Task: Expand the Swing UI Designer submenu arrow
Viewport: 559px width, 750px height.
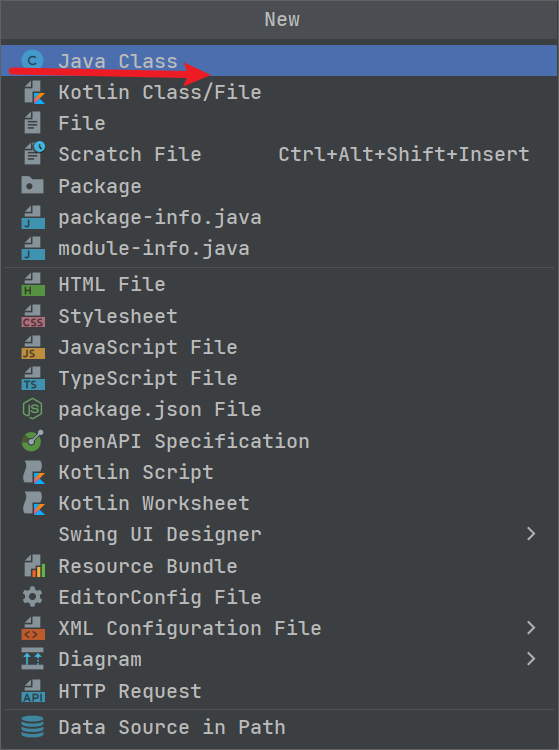Action: tap(531, 534)
